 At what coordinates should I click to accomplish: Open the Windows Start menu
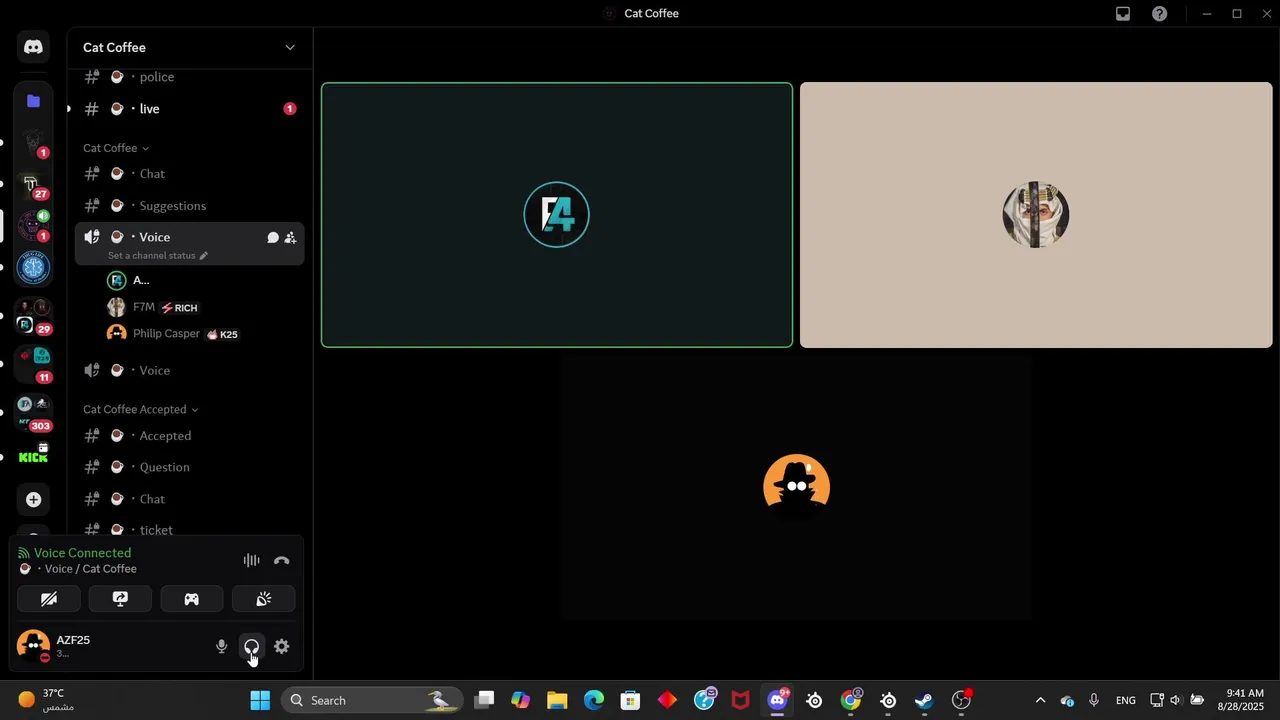260,700
